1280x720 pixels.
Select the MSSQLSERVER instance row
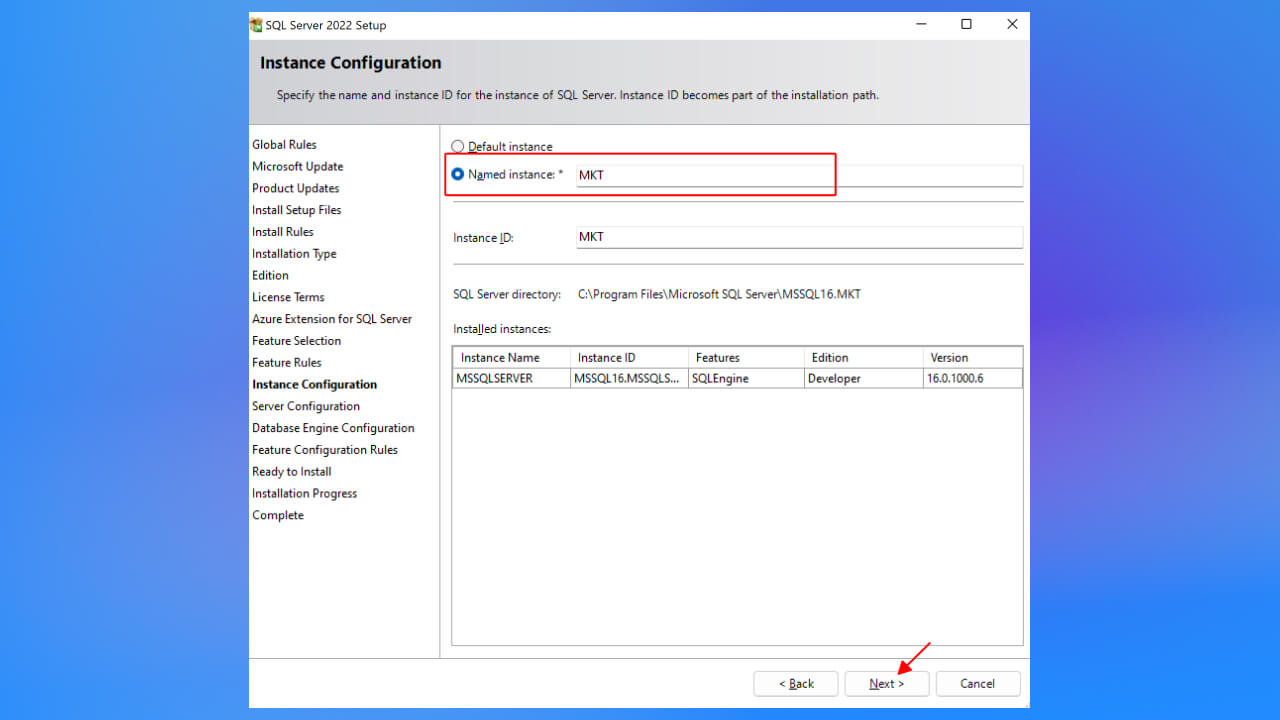point(737,379)
